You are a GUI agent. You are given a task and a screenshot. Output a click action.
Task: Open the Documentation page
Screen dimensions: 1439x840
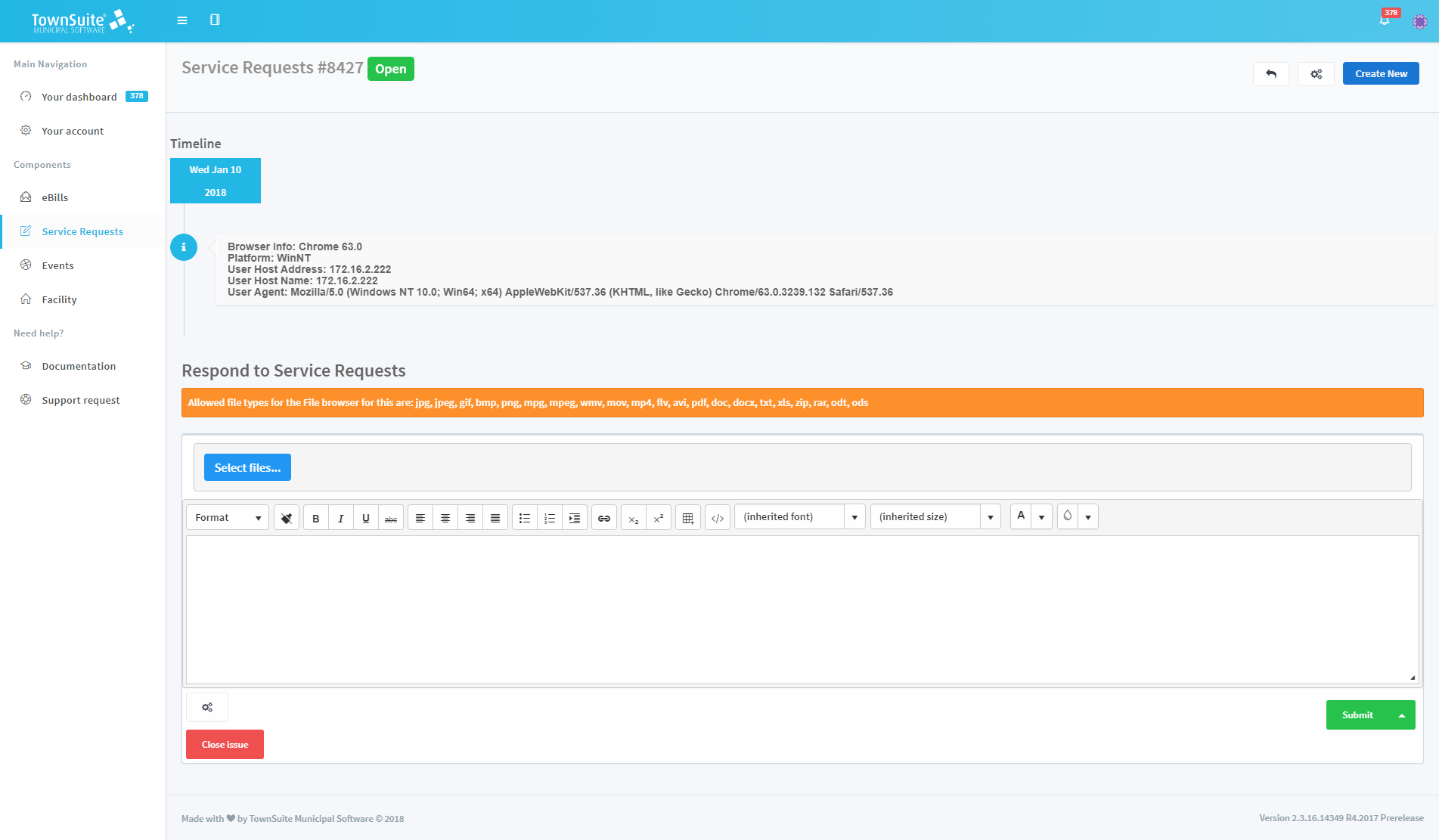(x=79, y=366)
